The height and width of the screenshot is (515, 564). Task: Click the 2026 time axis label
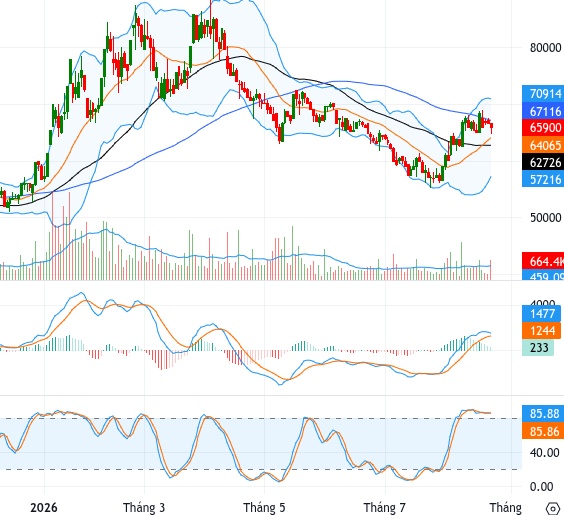point(44,508)
